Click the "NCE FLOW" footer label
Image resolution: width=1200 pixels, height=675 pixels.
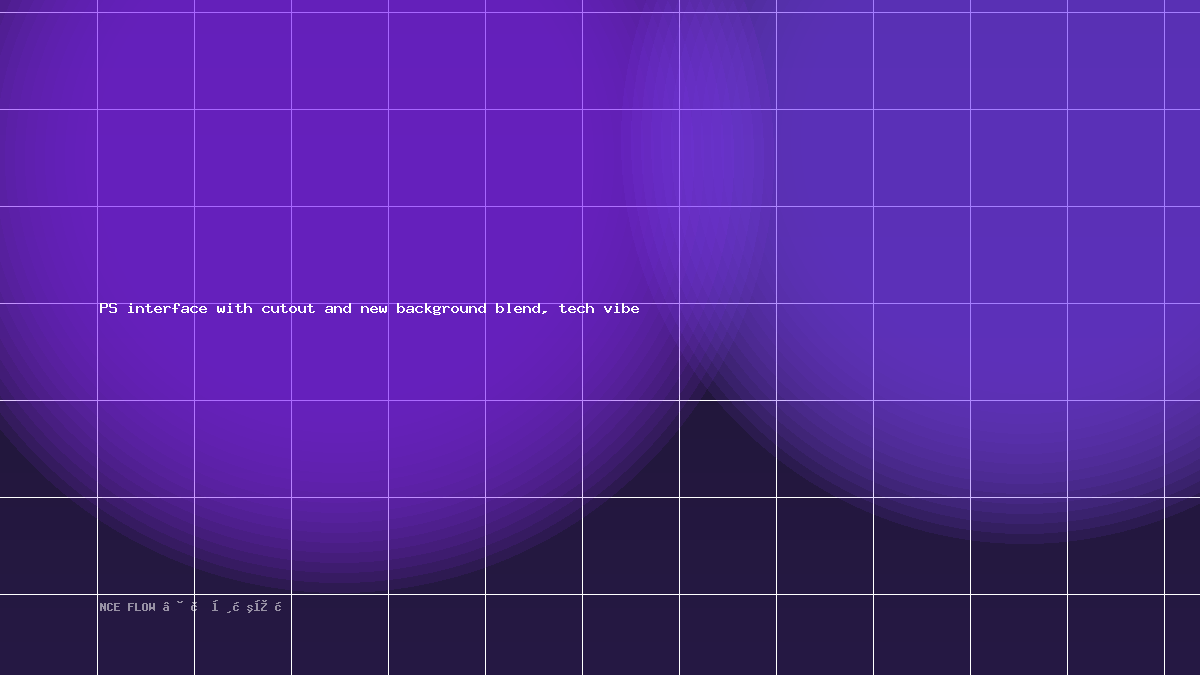coord(127,607)
